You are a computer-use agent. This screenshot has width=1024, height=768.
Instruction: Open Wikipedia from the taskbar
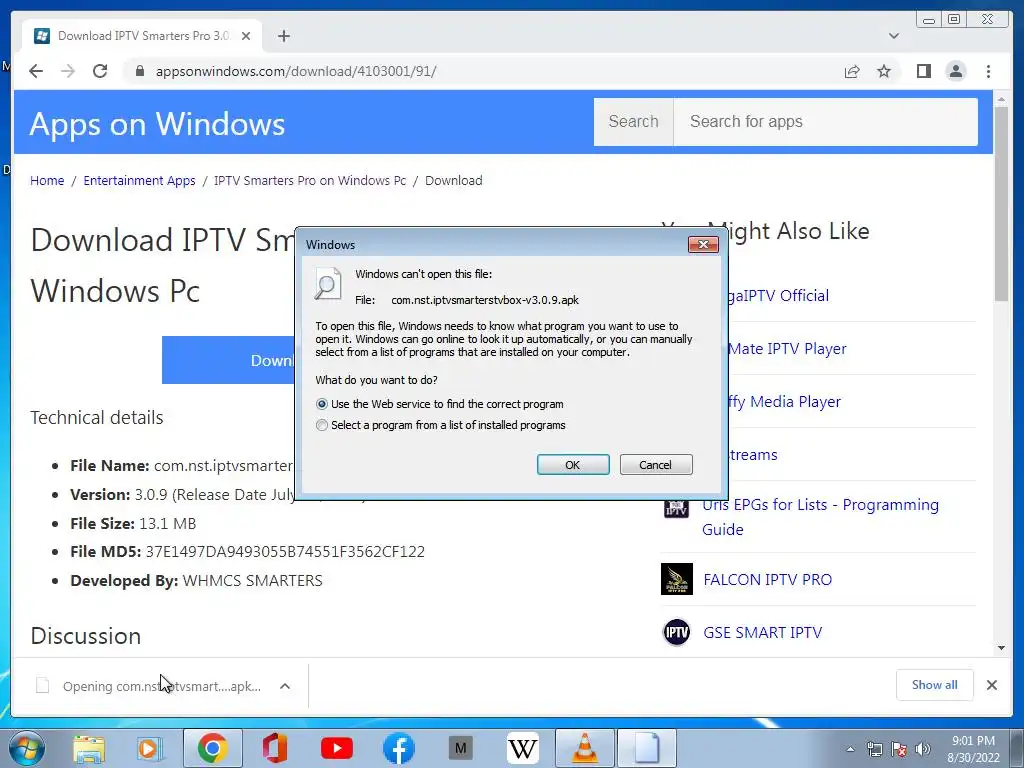click(x=522, y=748)
